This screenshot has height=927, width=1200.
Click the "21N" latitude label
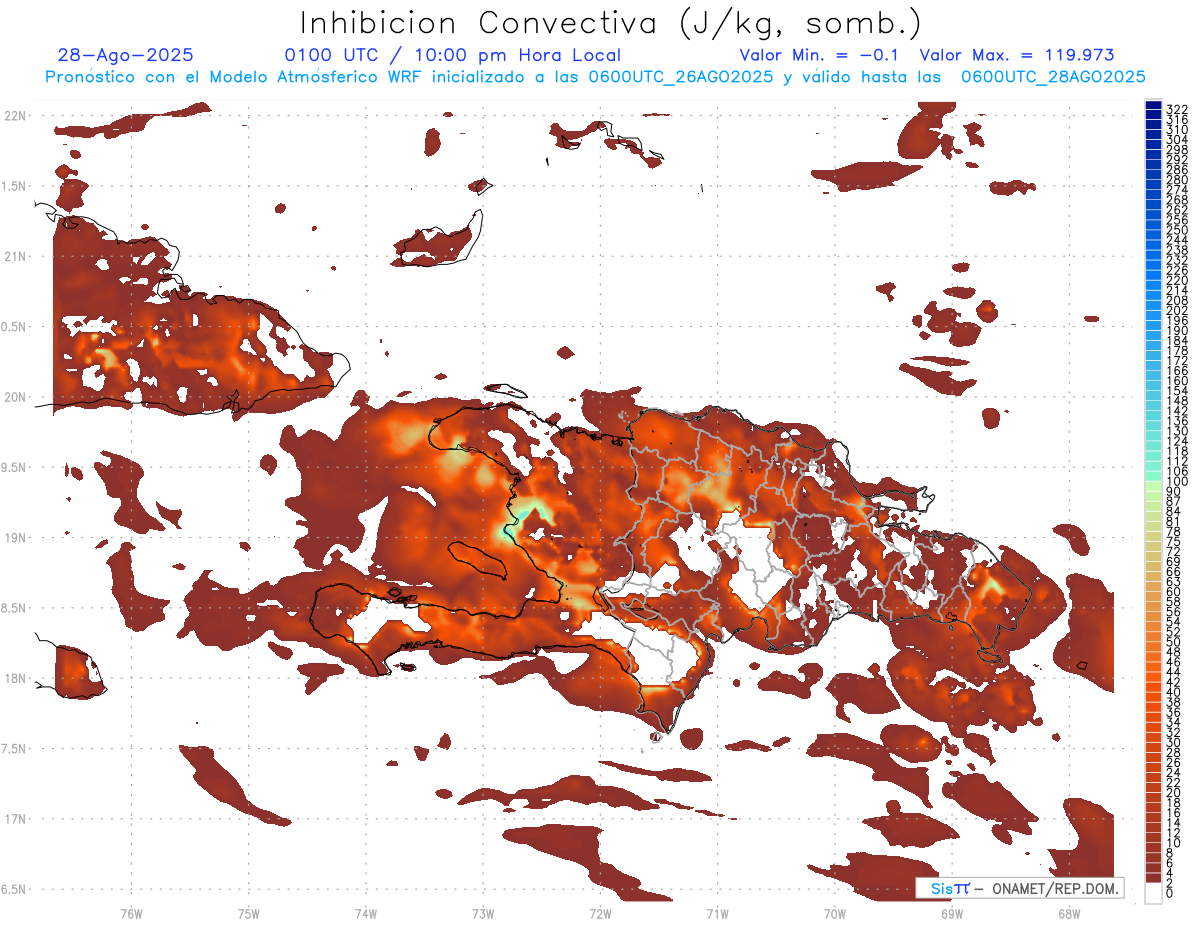pyautogui.click(x=15, y=257)
